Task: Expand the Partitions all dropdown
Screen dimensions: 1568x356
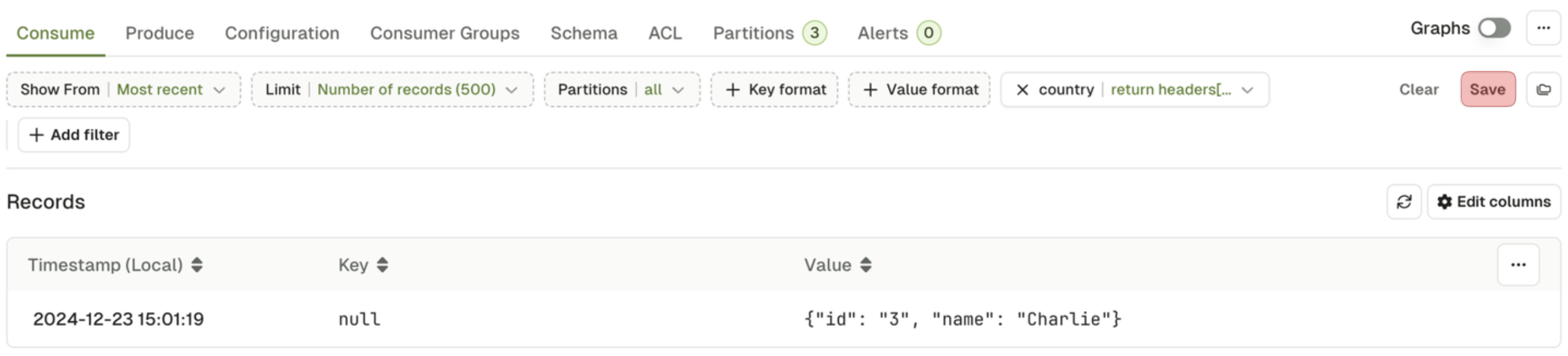Action: point(622,90)
